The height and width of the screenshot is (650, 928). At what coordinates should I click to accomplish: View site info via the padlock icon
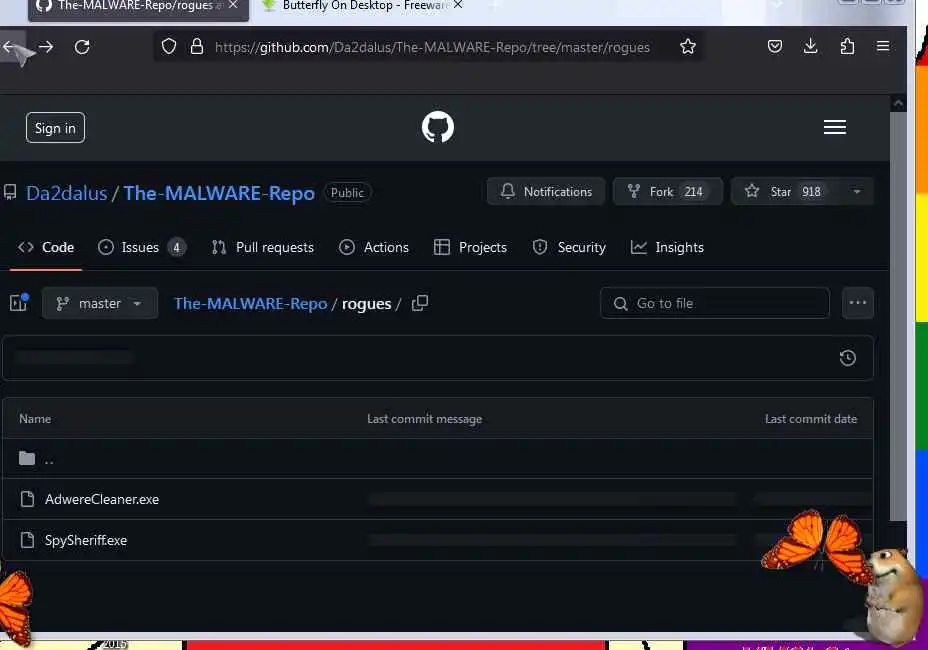pyautogui.click(x=197, y=46)
